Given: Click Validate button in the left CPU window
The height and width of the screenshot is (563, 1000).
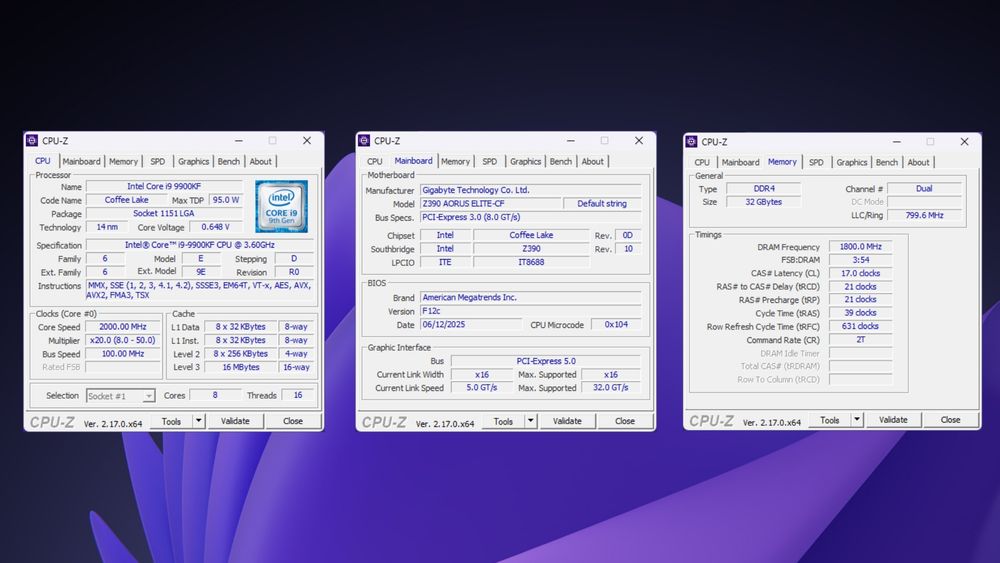Looking at the screenshot, I should pos(235,421).
